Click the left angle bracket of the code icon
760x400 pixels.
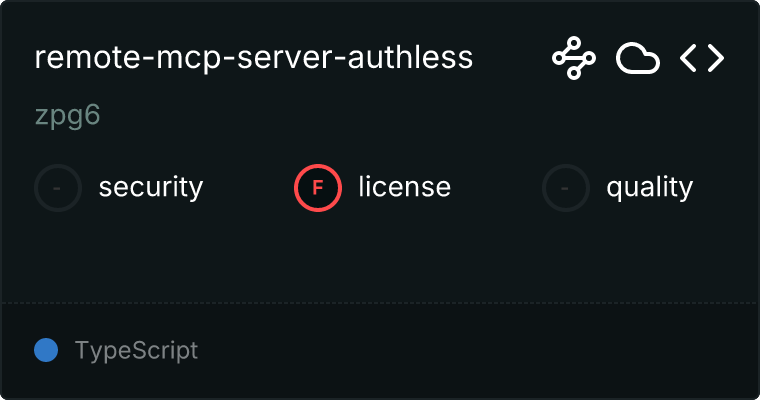coord(689,58)
